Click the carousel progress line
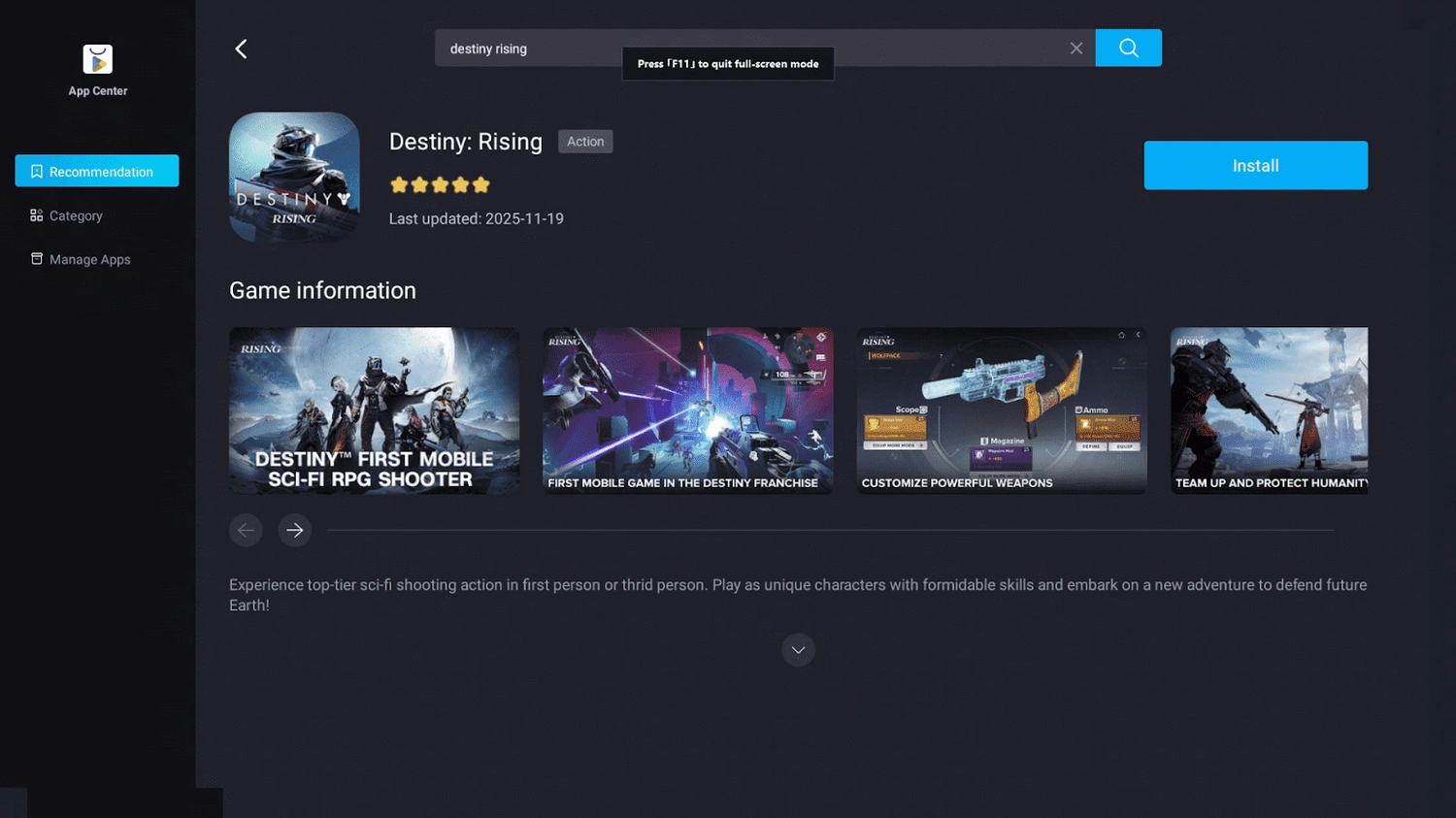The width and height of the screenshot is (1456, 818). pyautogui.click(x=833, y=531)
